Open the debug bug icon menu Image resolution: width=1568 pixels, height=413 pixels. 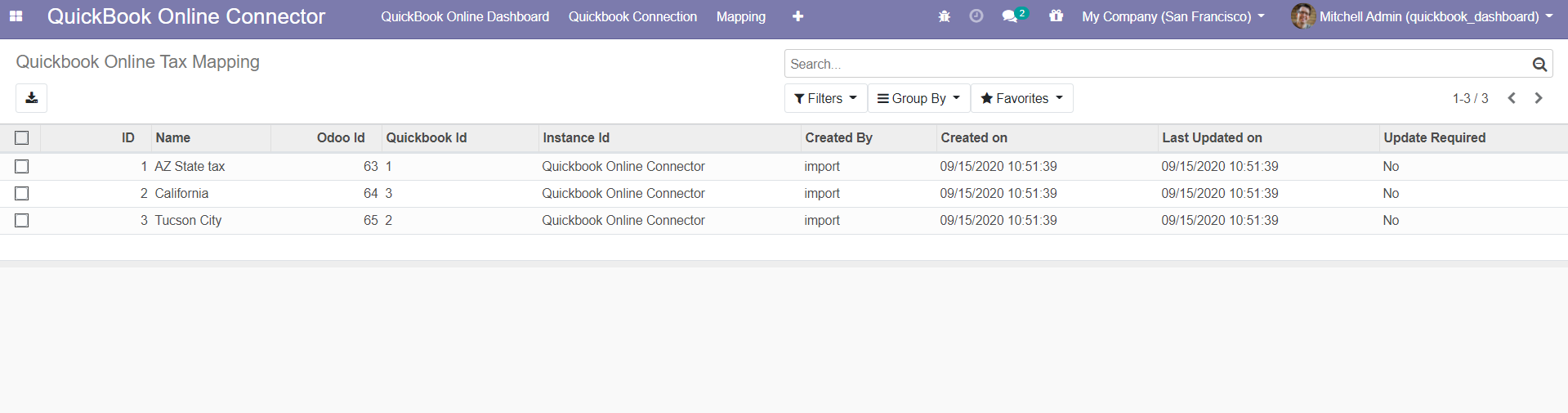point(944,16)
